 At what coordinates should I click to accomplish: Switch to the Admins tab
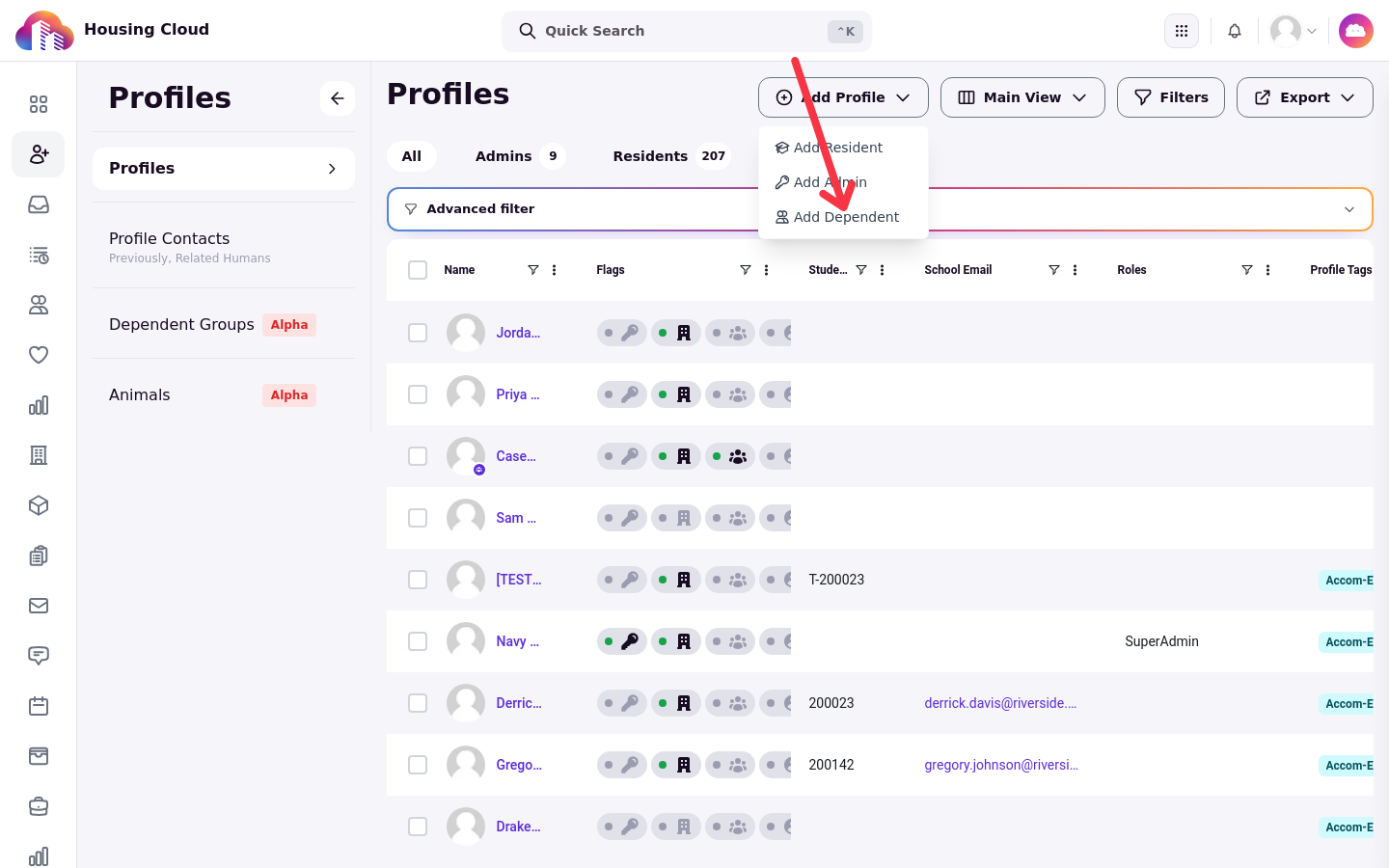tap(519, 156)
